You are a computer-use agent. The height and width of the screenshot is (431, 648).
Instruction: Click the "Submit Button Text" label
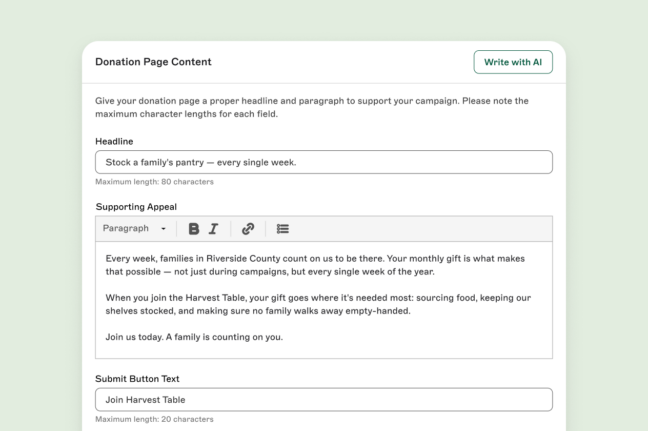click(137, 379)
